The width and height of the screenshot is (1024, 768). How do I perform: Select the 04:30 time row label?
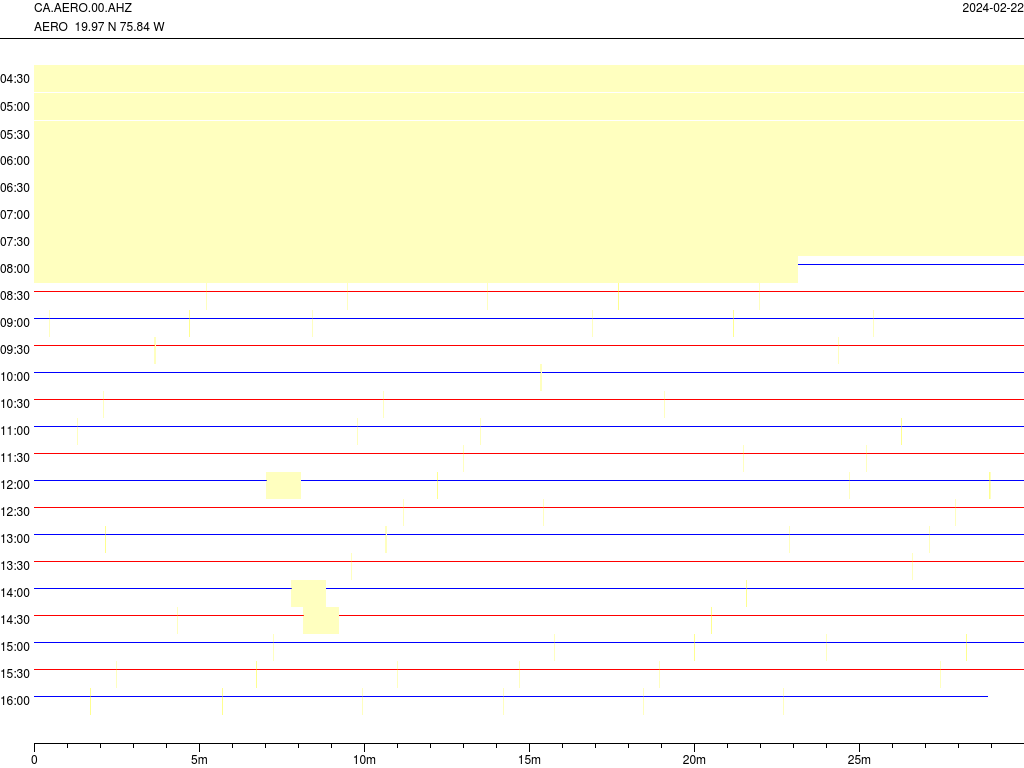pyautogui.click(x=15, y=79)
